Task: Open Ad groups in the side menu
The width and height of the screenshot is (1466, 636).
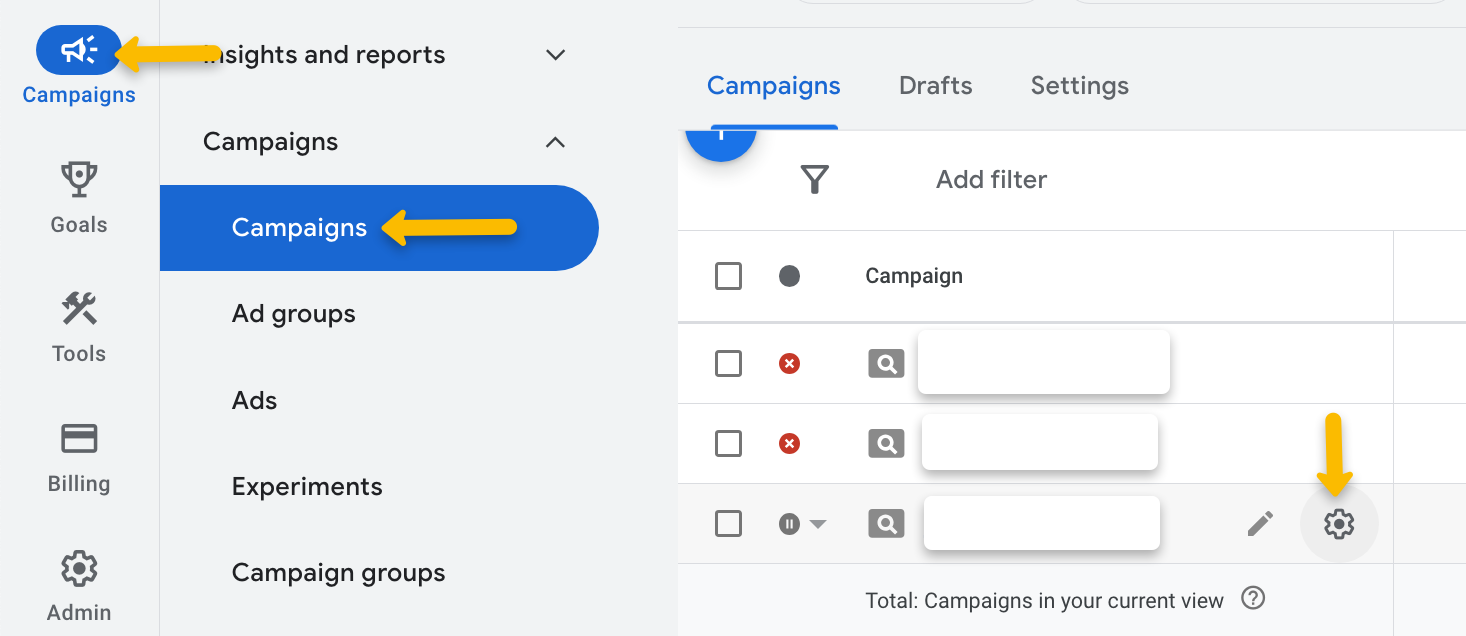Action: coord(294,314)
